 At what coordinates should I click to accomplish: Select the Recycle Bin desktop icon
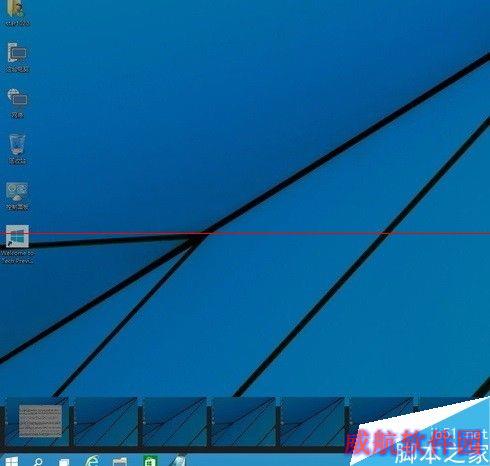coord(17,149)
